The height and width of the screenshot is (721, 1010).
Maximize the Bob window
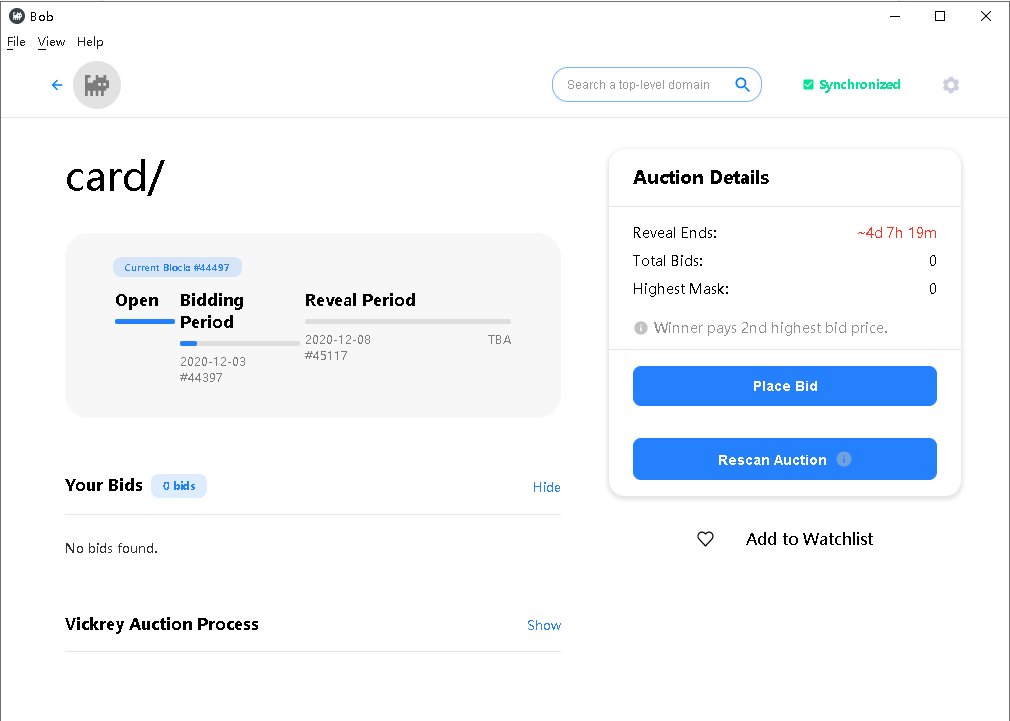coord(940,16)
